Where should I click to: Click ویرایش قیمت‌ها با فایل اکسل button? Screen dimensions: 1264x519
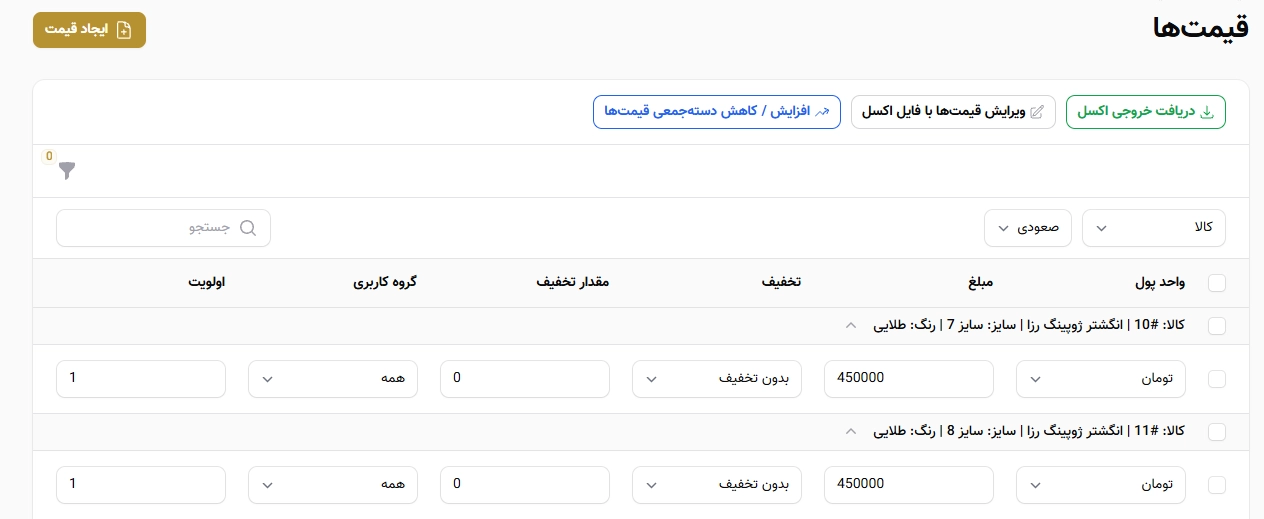coord(953,112)
